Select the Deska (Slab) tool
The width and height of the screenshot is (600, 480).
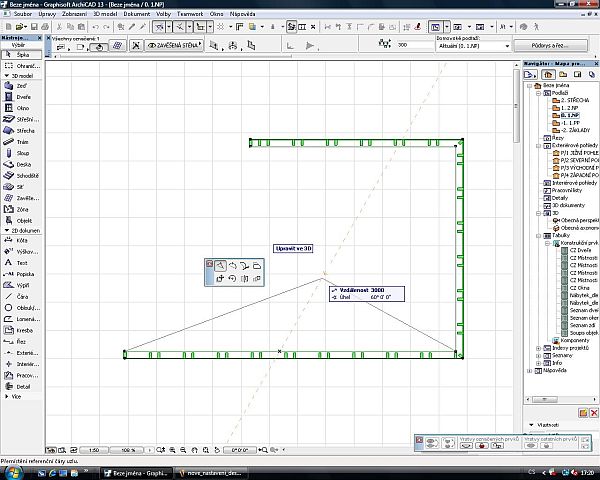click(21, 164)
